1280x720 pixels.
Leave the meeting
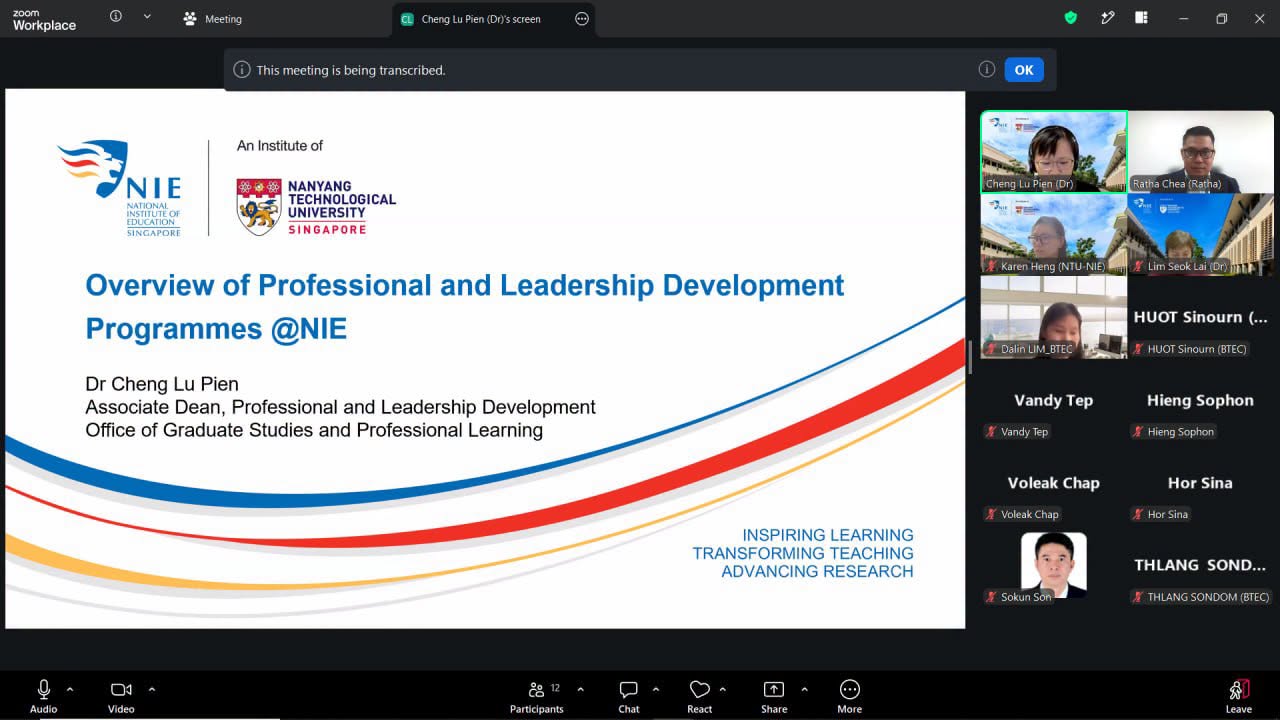1239,696
